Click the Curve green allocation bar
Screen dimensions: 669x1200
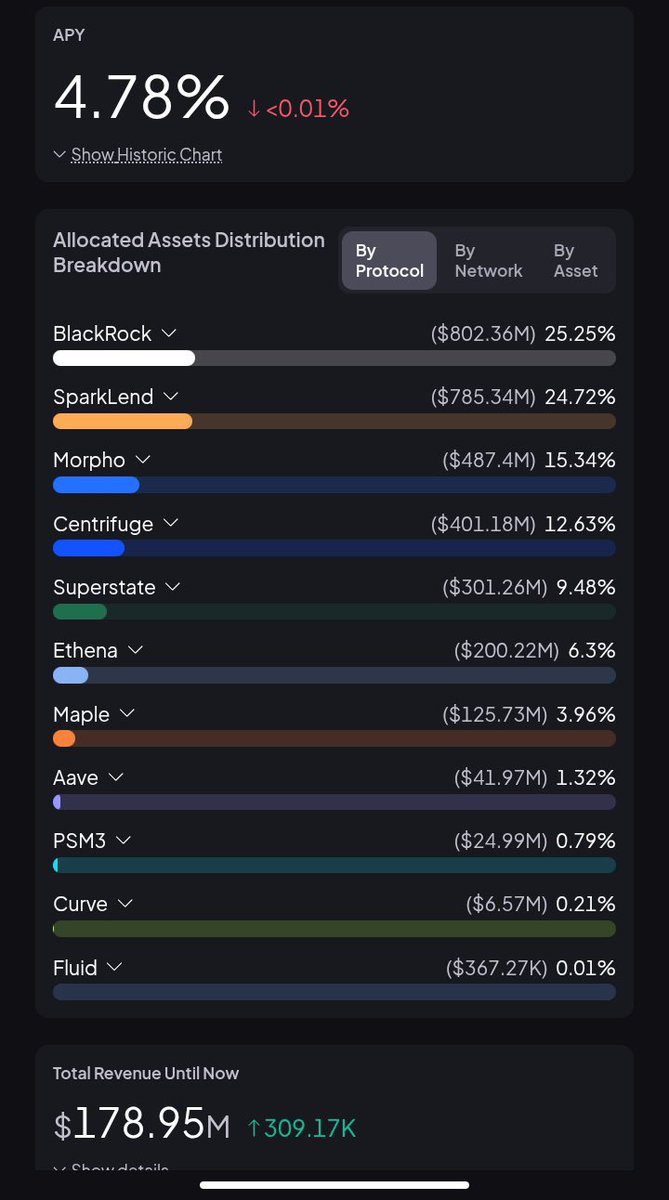(334, 928)
